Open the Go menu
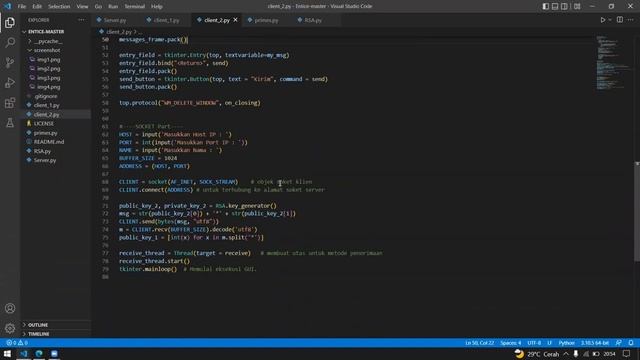Viewport: 640px width, 360px height. 98,6
